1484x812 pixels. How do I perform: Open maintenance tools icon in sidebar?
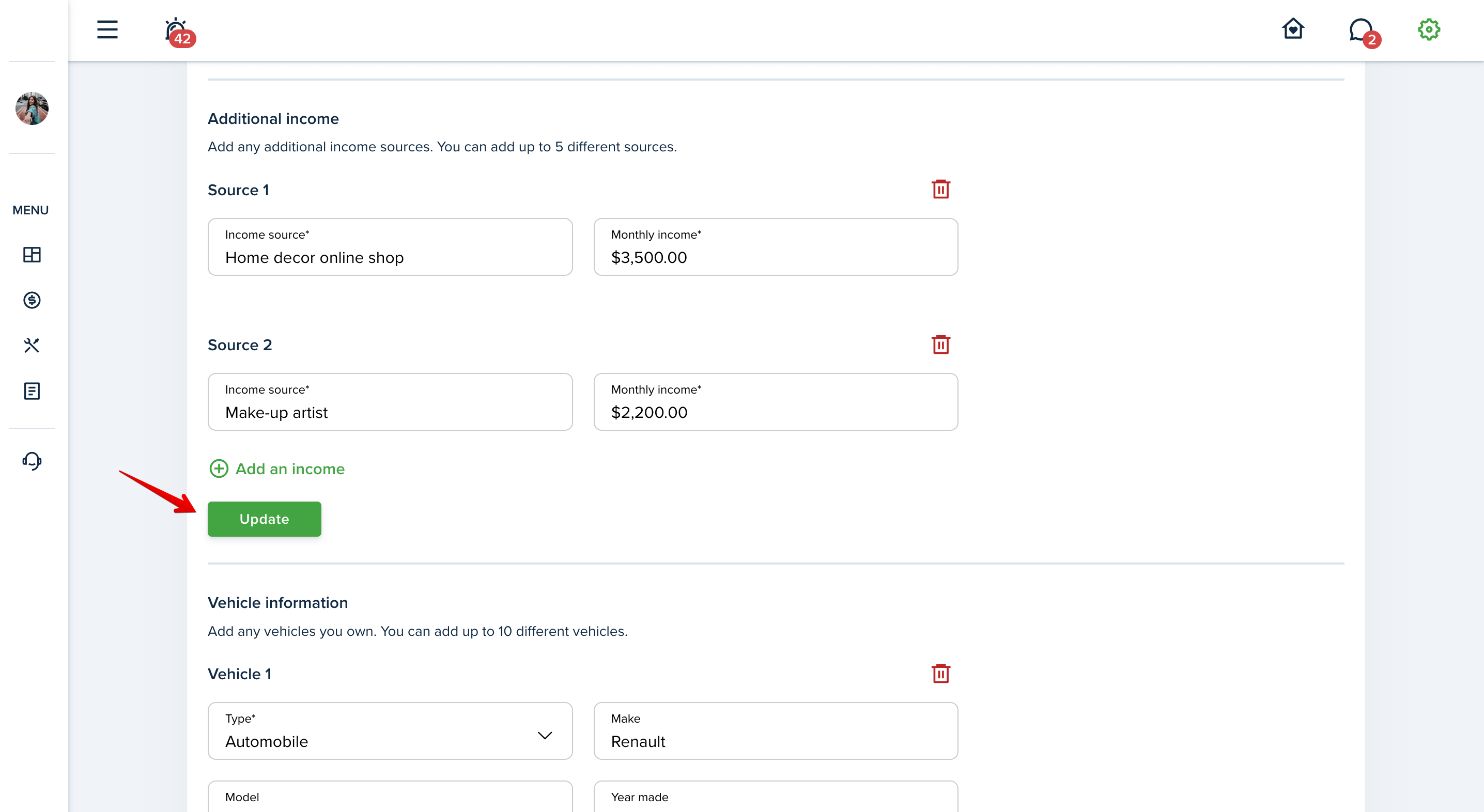[x=32, y=346]
